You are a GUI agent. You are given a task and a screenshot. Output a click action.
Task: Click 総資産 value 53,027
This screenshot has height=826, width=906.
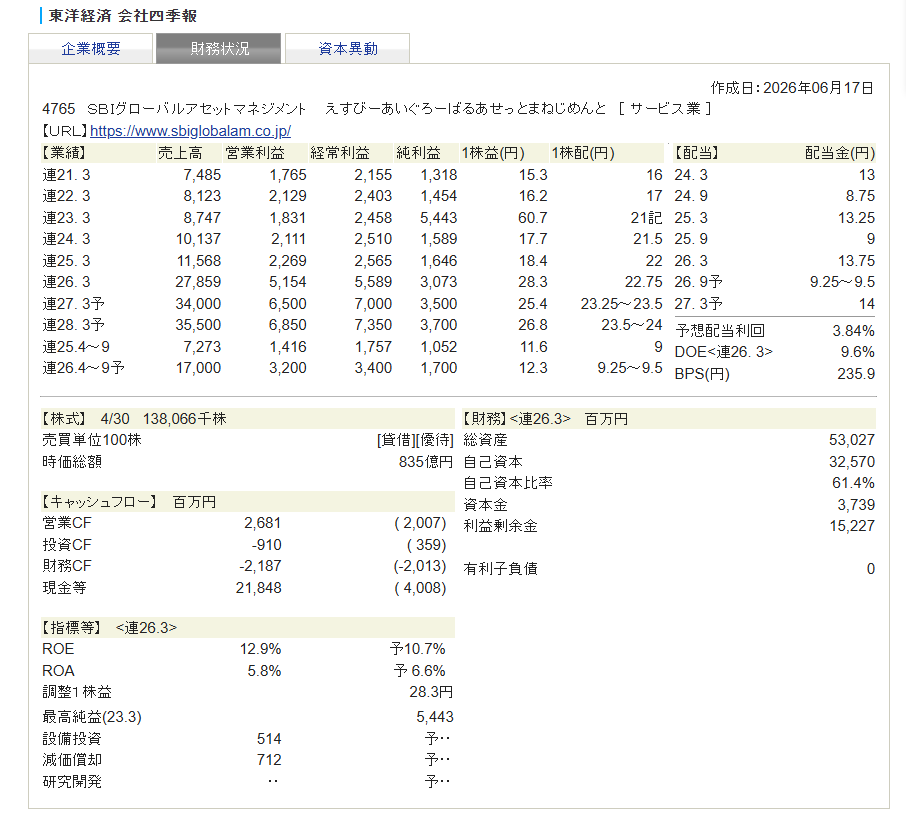tap(852, 440)
